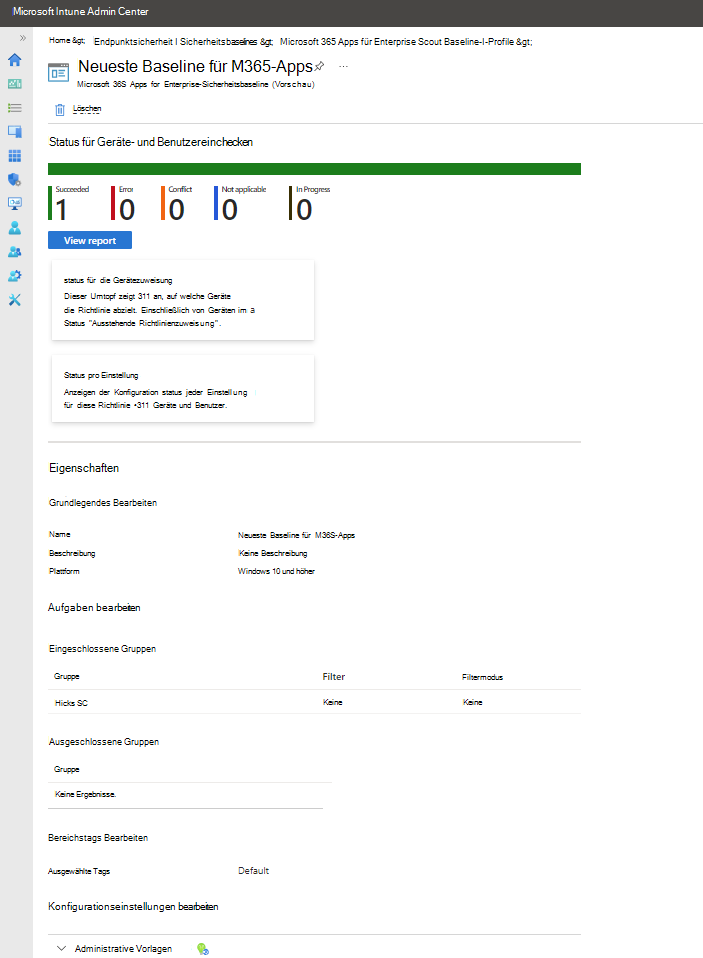Select the Default scope tag value
Viewport: 703px width, 958px height.
[253, 871]
